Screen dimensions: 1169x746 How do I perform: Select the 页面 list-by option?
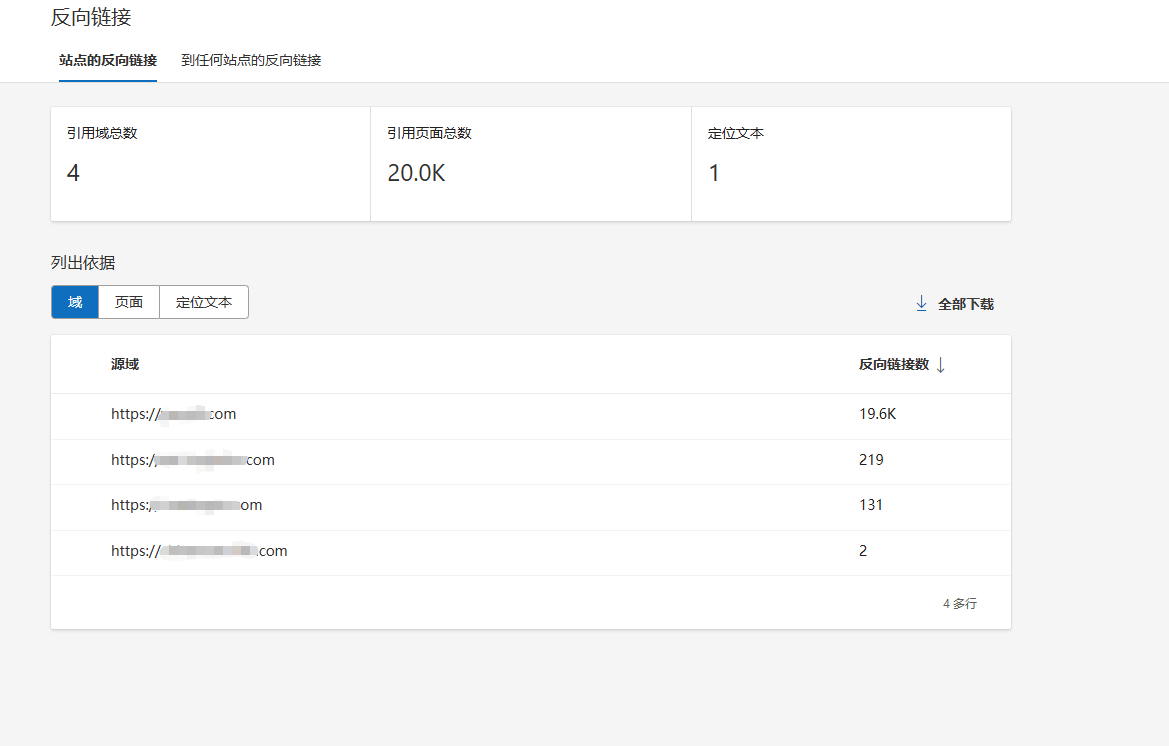tap(129, 302)
